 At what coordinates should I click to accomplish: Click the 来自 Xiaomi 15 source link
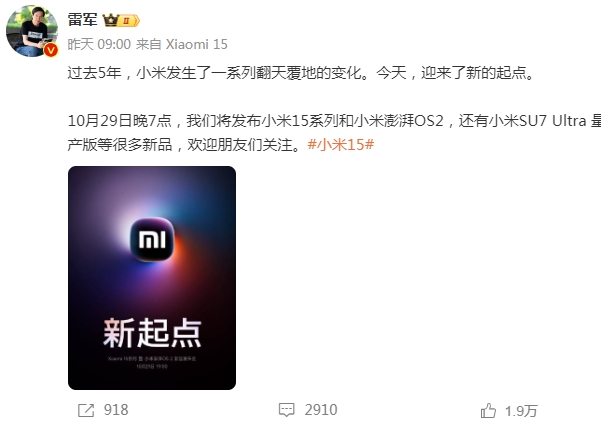pos(182,44)
